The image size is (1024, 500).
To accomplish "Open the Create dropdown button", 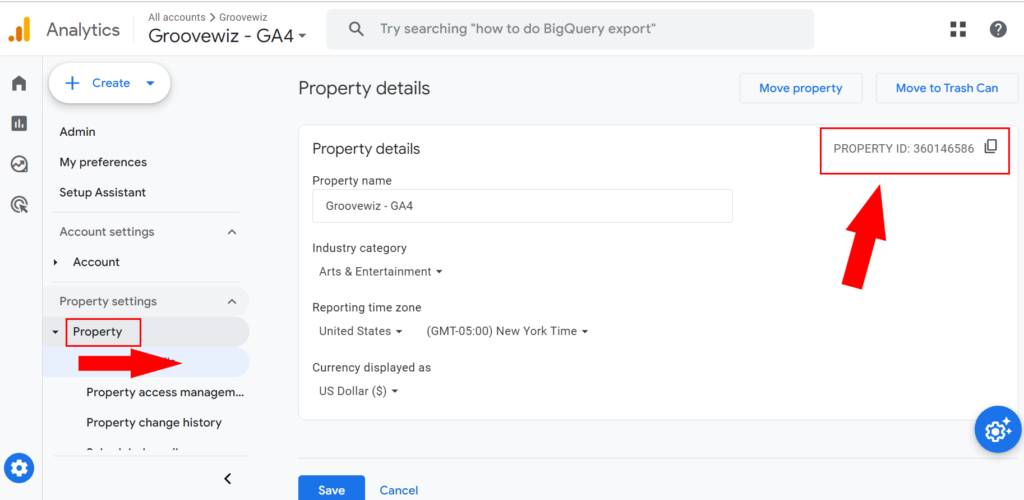I will (110, 83).
